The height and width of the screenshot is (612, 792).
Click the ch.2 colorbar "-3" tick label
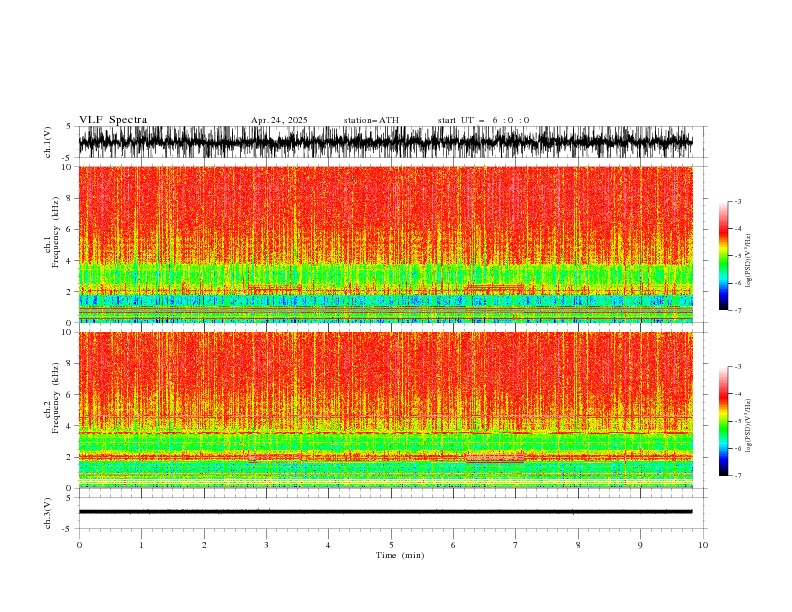[738, 367]
